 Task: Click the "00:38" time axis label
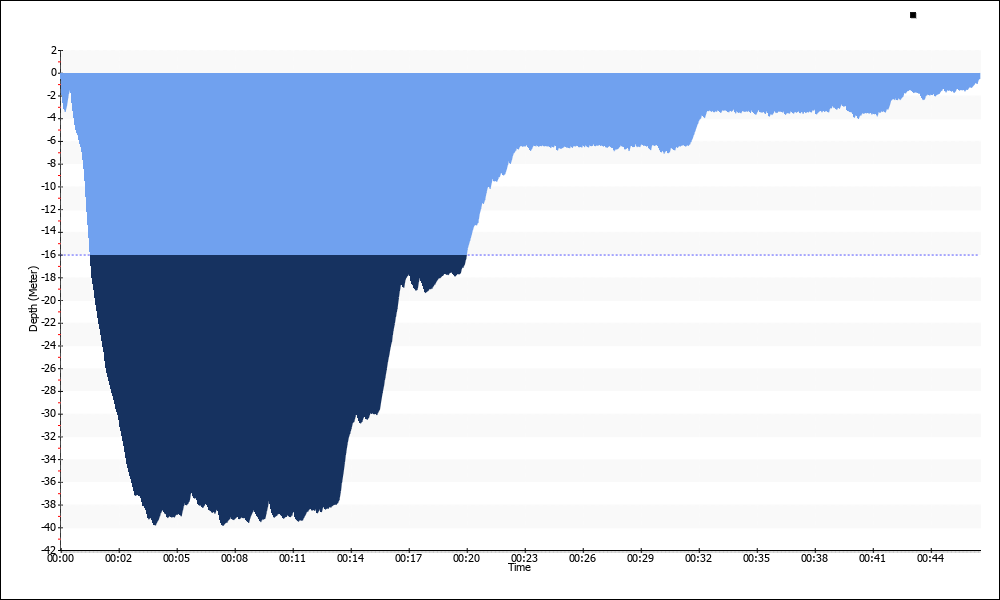(x=814, y=558)
